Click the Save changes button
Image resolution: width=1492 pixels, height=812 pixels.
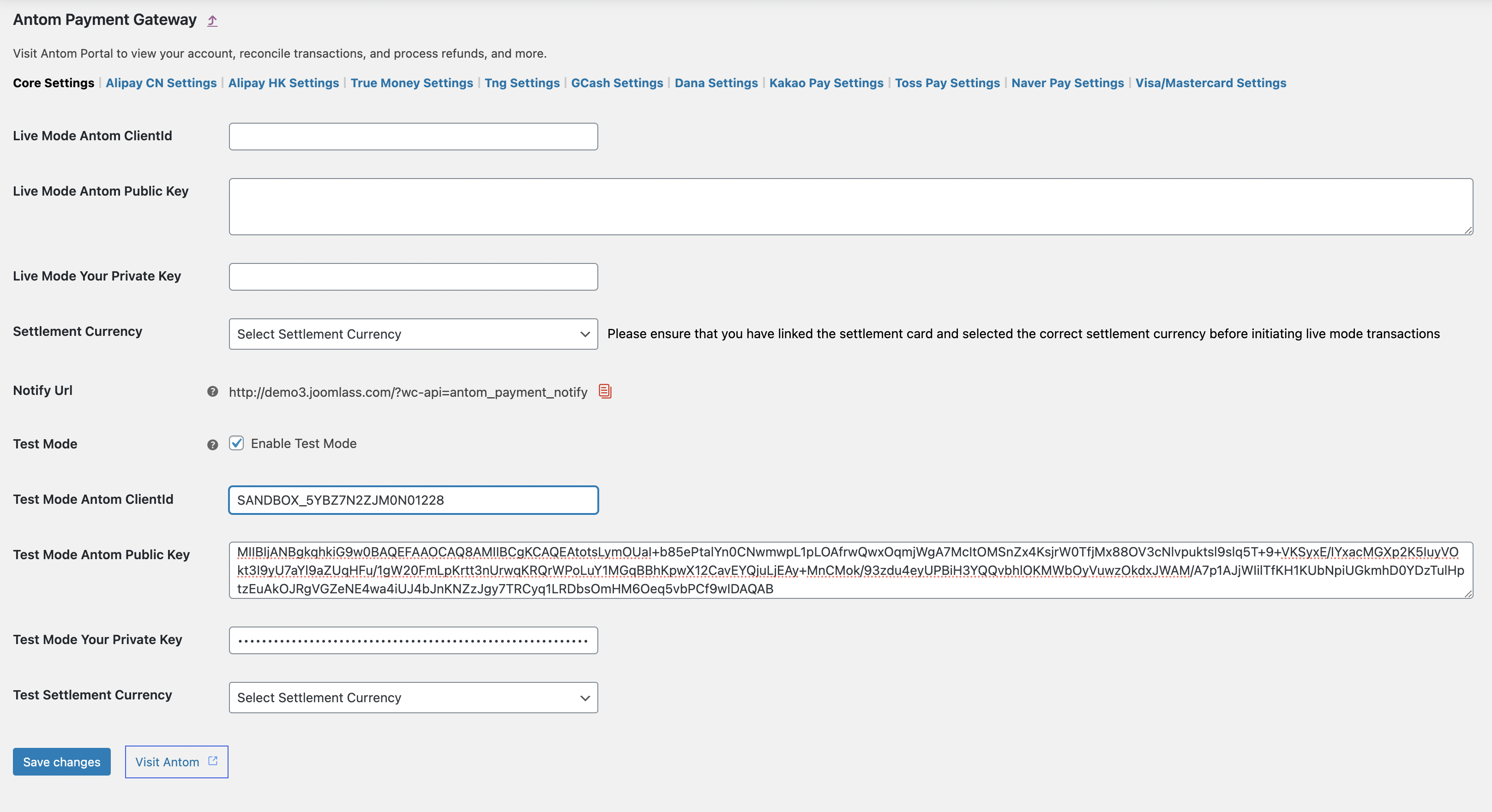pos(61,762)
